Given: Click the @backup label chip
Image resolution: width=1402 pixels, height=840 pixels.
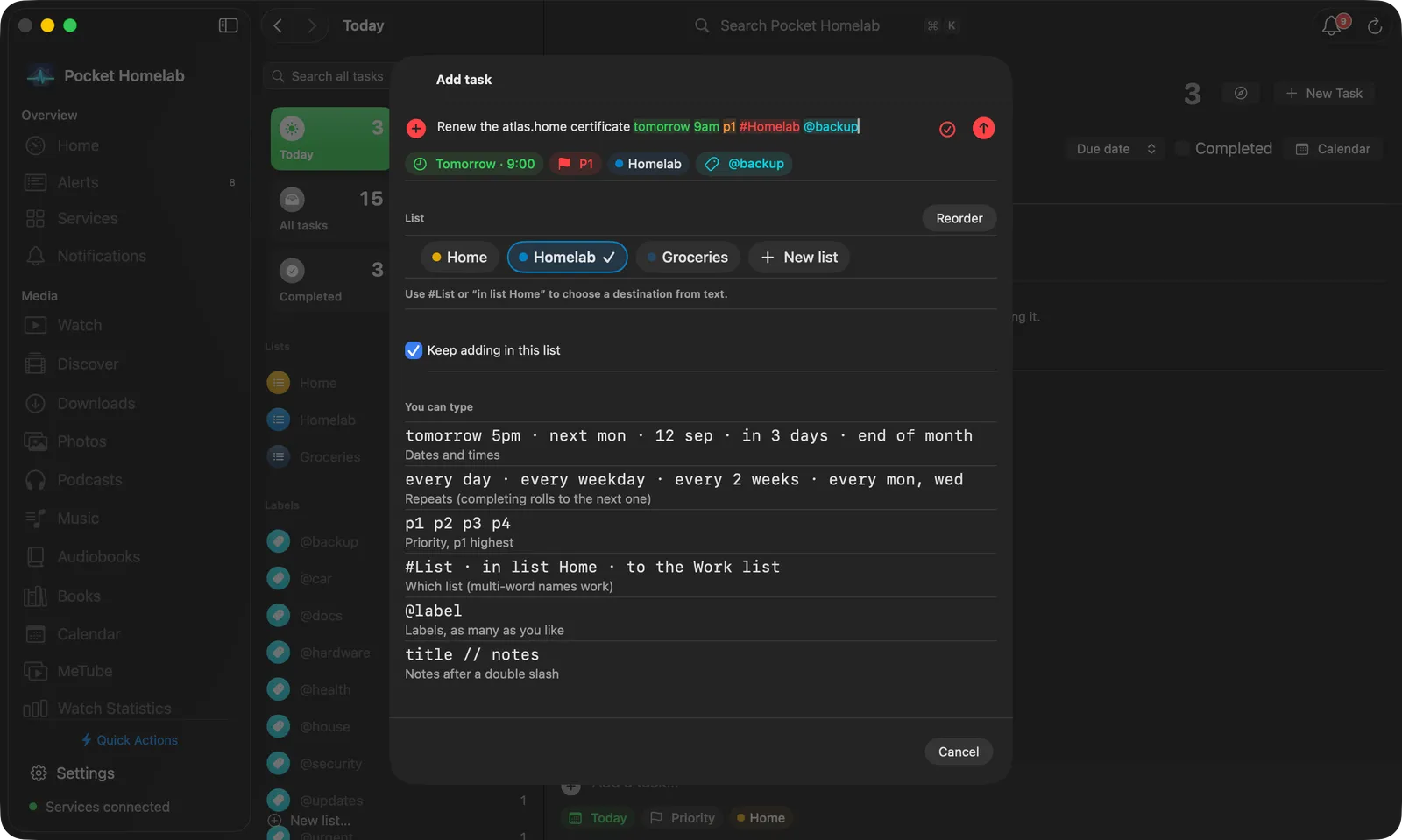Looking at the screenshot, I should click(x=744, y=164).
